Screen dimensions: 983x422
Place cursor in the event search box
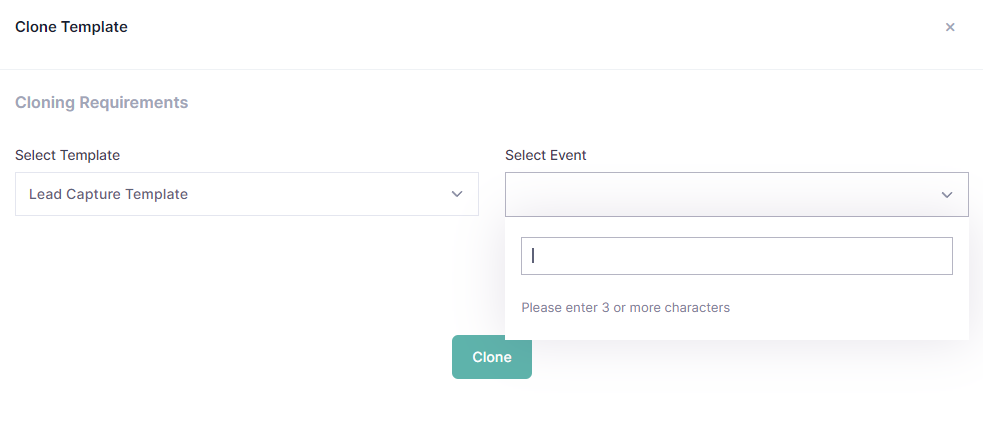tap(736, 256)
